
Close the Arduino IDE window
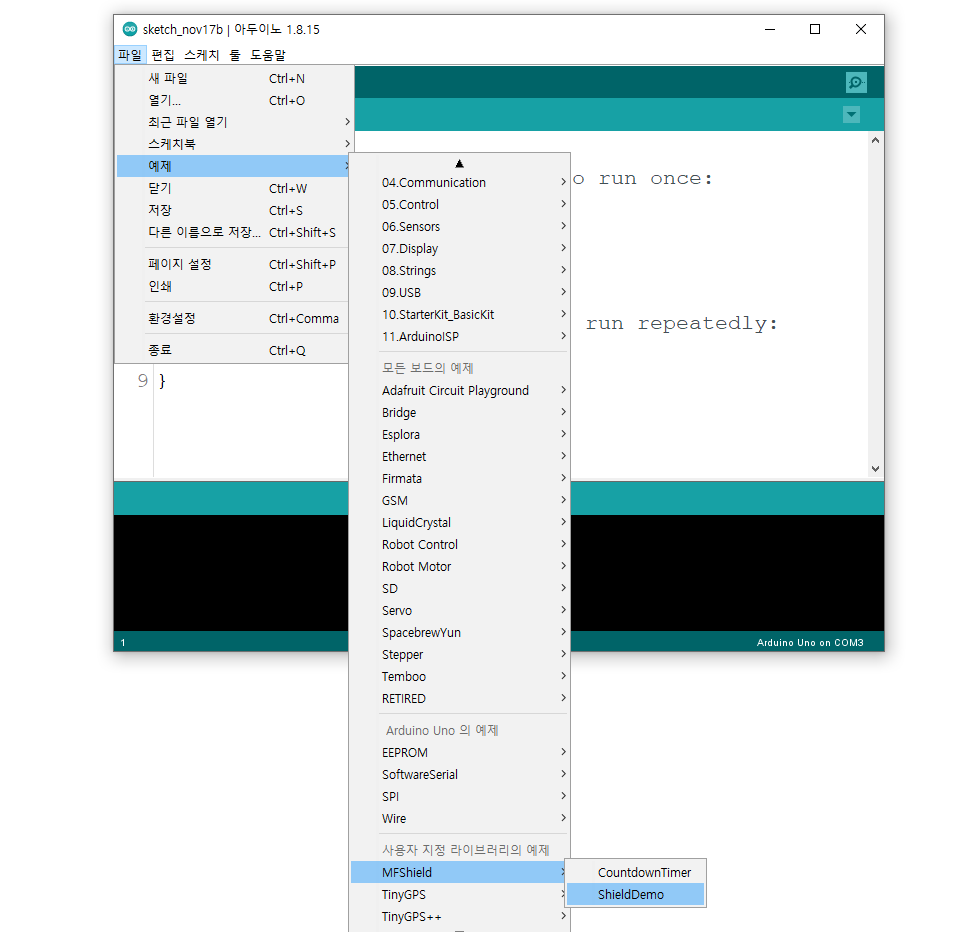coord(861,29)
